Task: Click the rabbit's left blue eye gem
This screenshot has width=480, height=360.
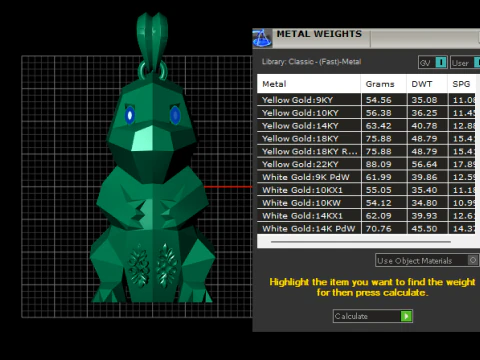Action: pos(130,115)
